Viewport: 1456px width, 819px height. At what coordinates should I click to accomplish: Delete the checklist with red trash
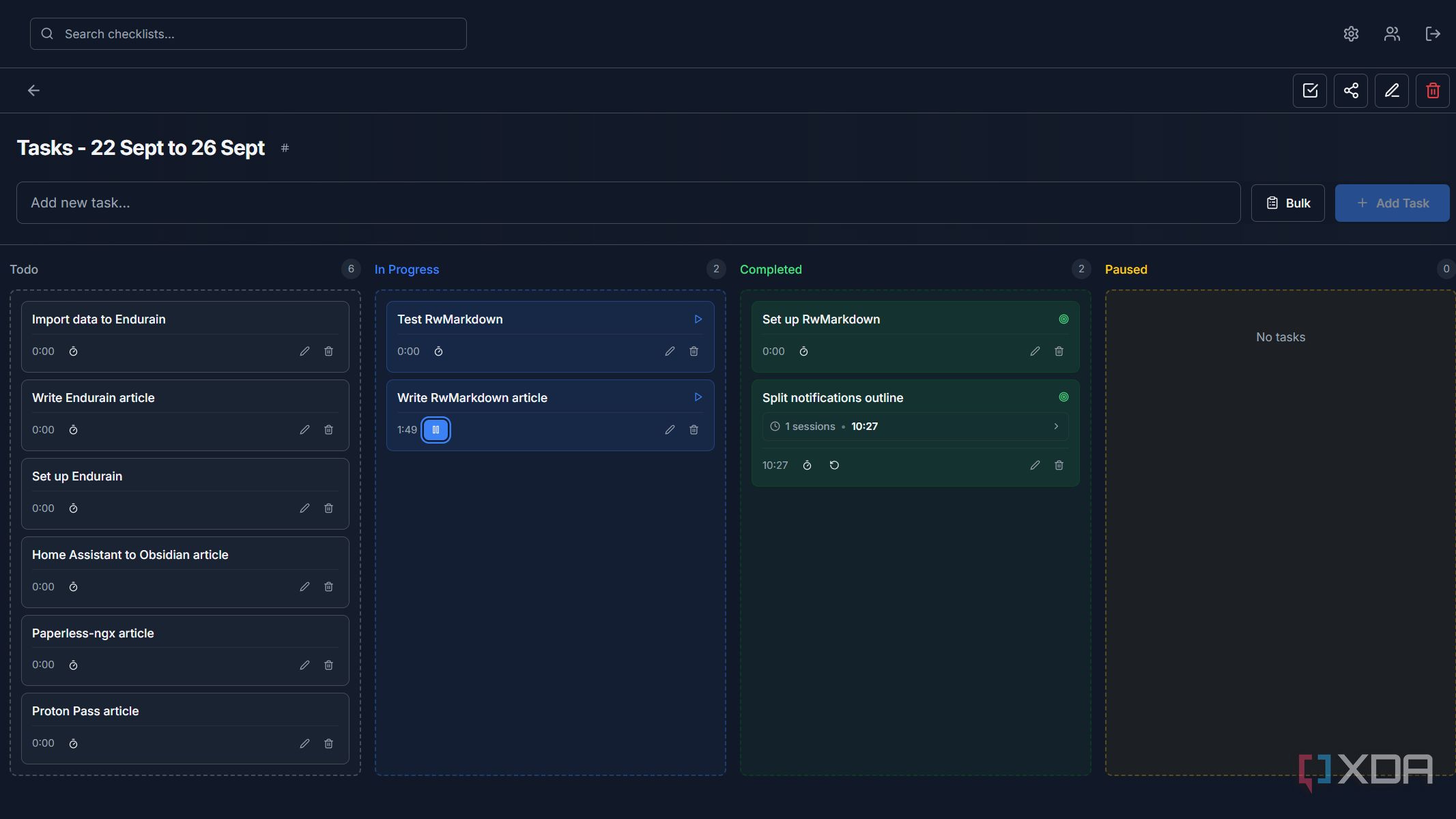(x=1433, y=91)
